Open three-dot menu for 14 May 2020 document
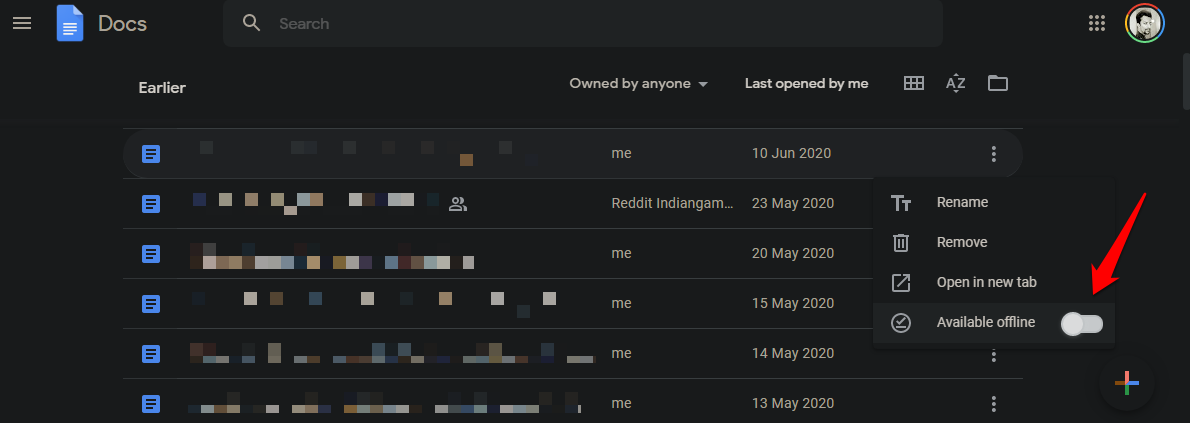Image resolution: width=1190 pixels, height=423 pixels. (x=993, y=354)
